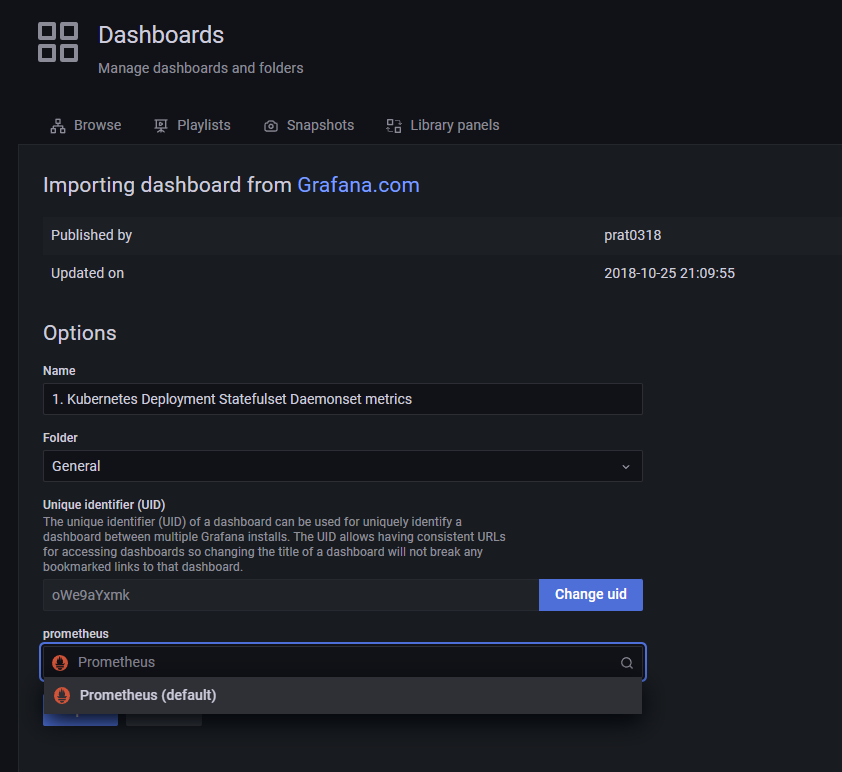Image resolution: width=842 pixels, height=772 pixels.
Task: Click the Updated on label
Action: (x=88, y=273)
